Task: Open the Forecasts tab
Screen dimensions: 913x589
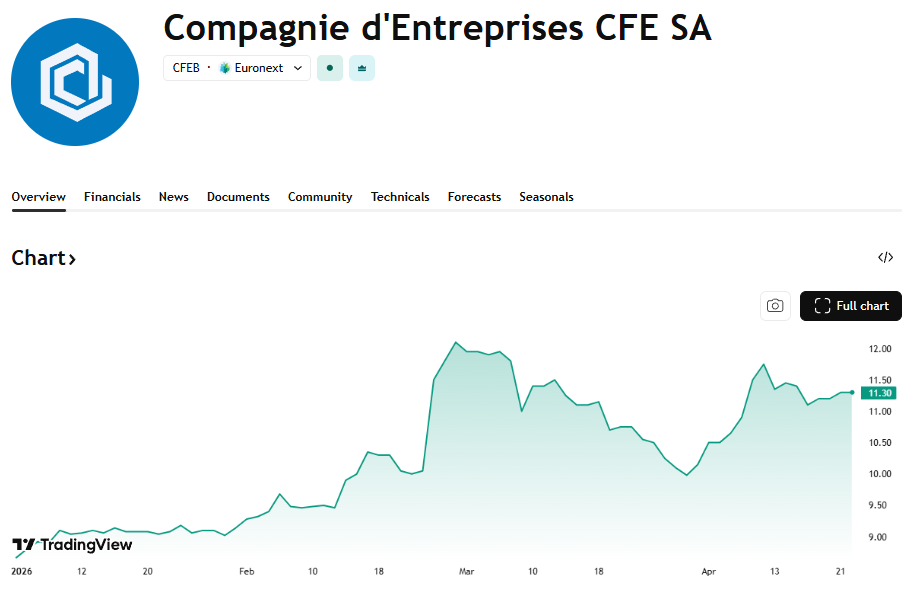Action: click(x=474, y=197)
